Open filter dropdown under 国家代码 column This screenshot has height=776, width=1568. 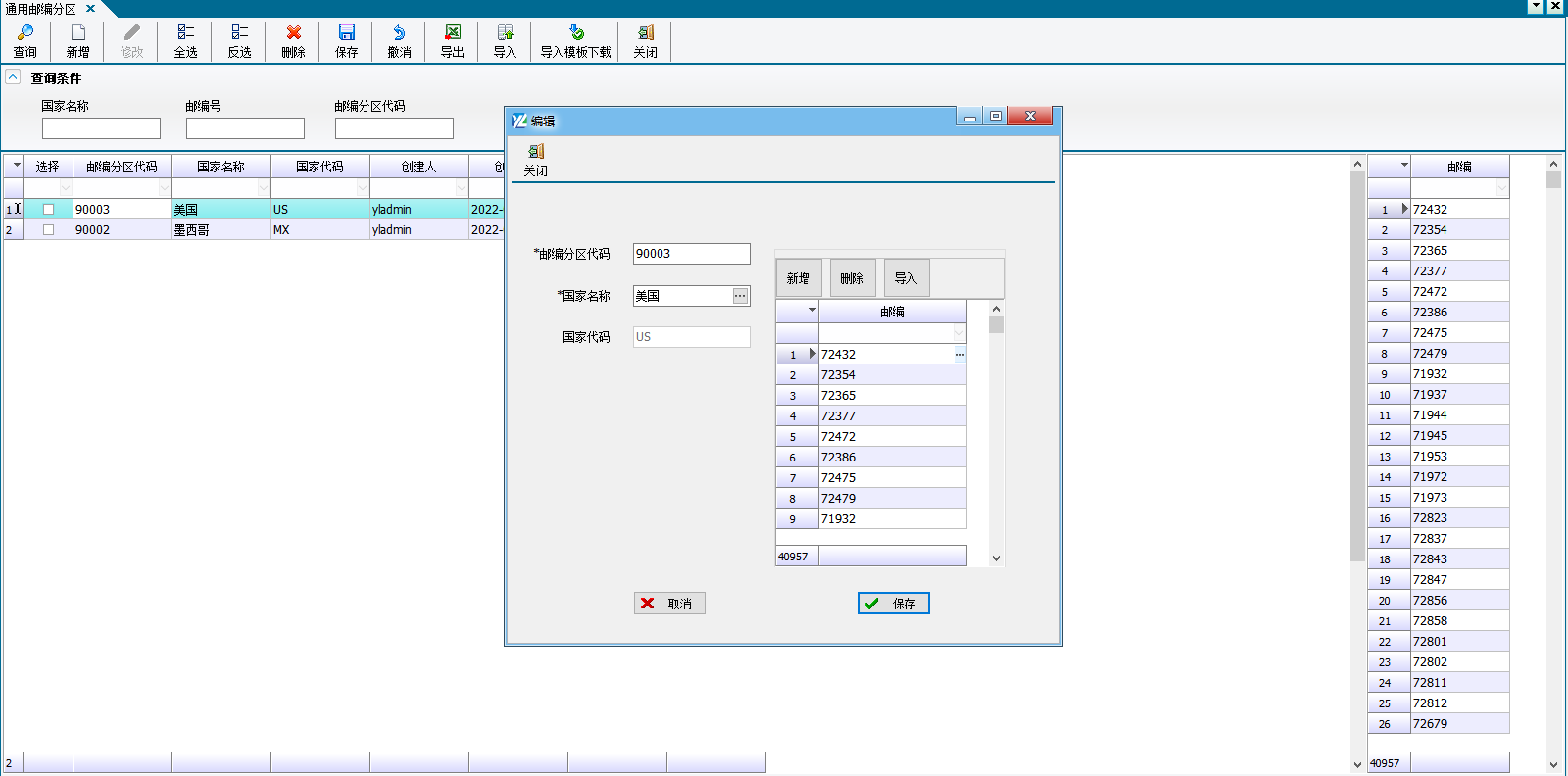363,187
